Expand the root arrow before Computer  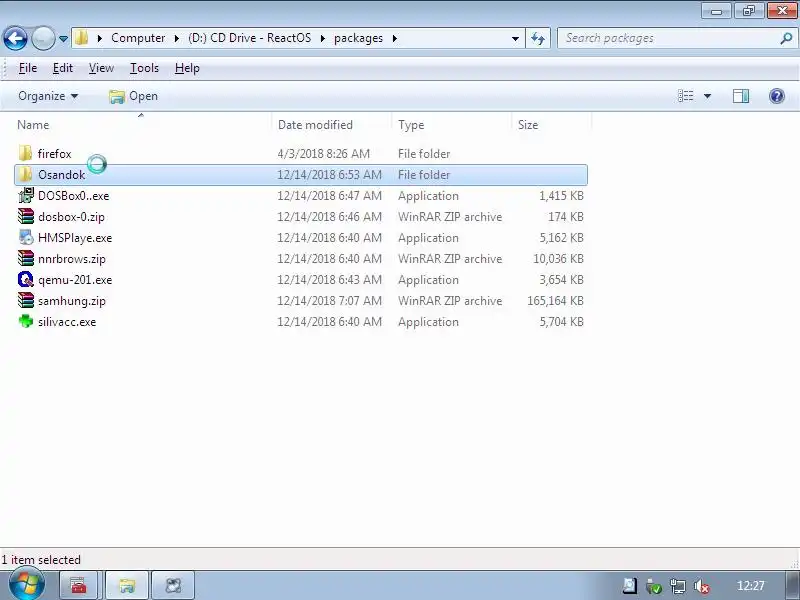[99, 38]
